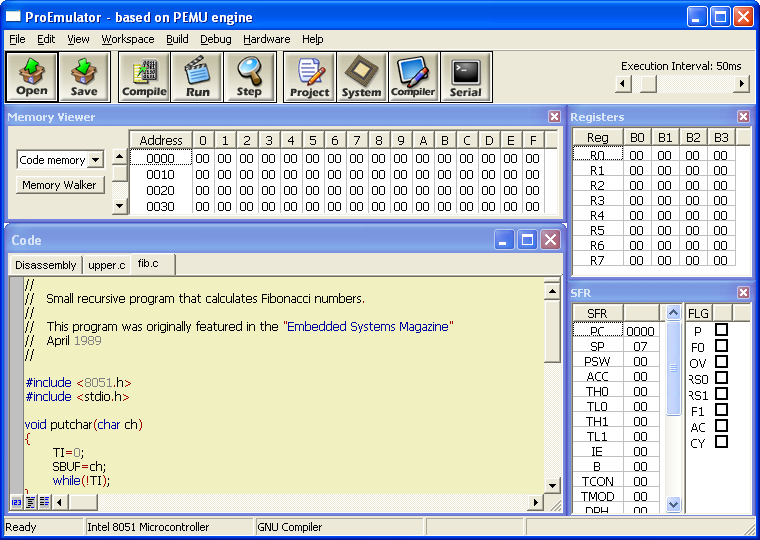Viewport: 760px width, 540px height.
Task: Click the code editor scroll right arrow
Action: pos(535,502)
